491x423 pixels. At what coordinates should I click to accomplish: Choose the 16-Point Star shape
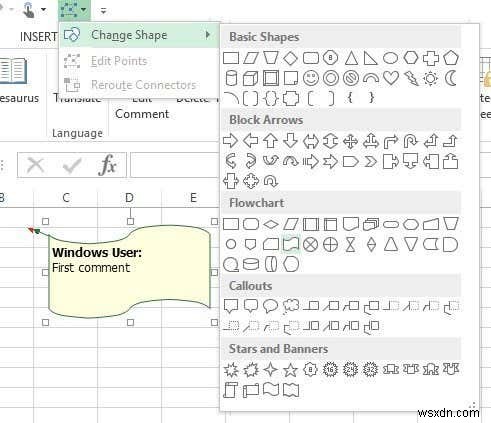[330, 369]
